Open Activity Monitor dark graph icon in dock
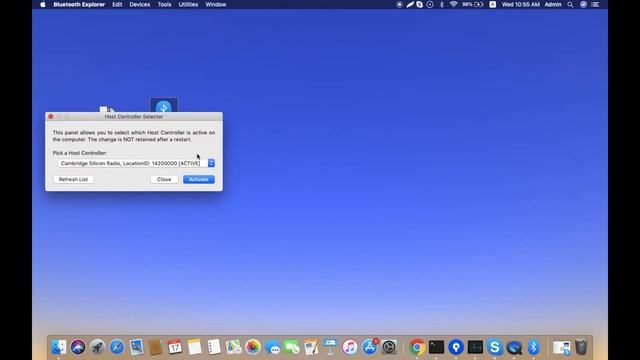The image size is (640, 360). pos(475,347)
